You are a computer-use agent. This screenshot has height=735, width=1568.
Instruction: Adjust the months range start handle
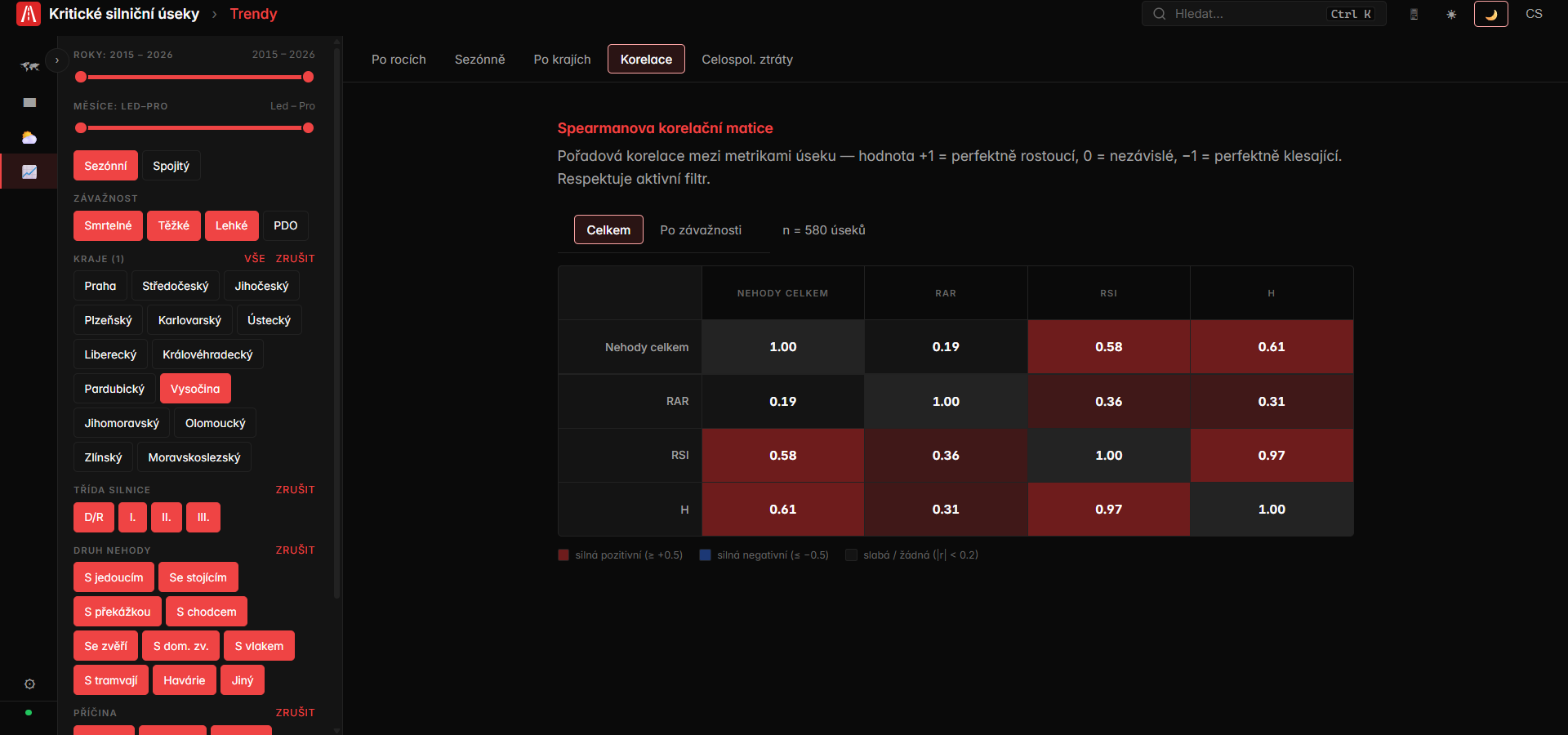coord(81,127)
